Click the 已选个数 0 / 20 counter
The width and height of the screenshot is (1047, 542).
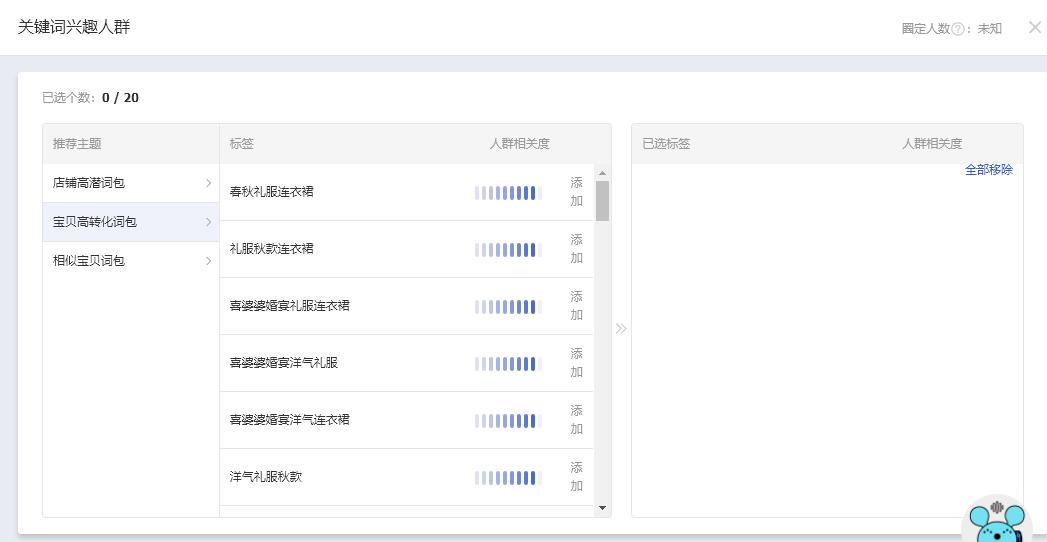coord(91,98)
